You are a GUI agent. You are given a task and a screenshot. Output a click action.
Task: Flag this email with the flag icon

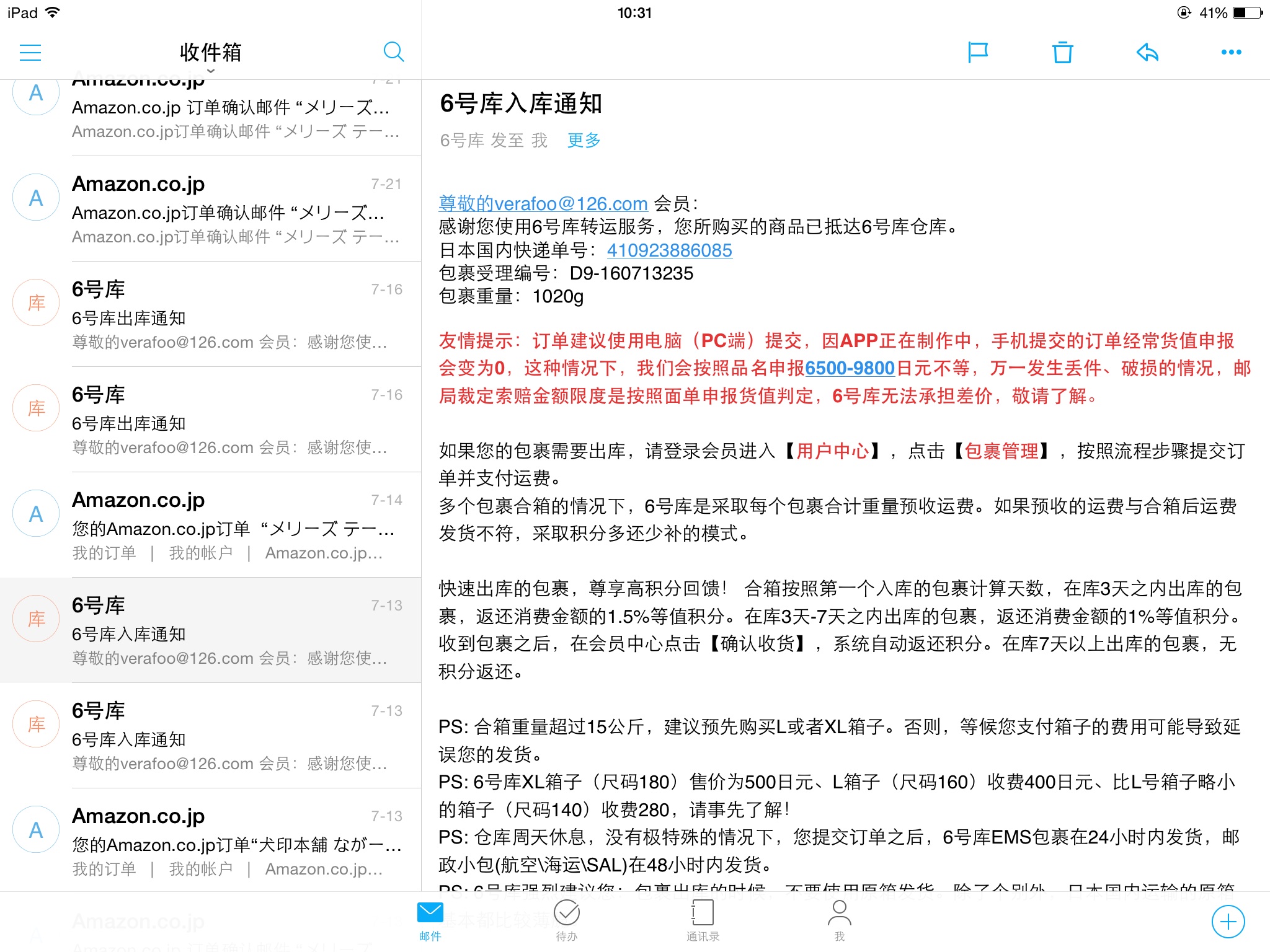[x=978, y=52]
